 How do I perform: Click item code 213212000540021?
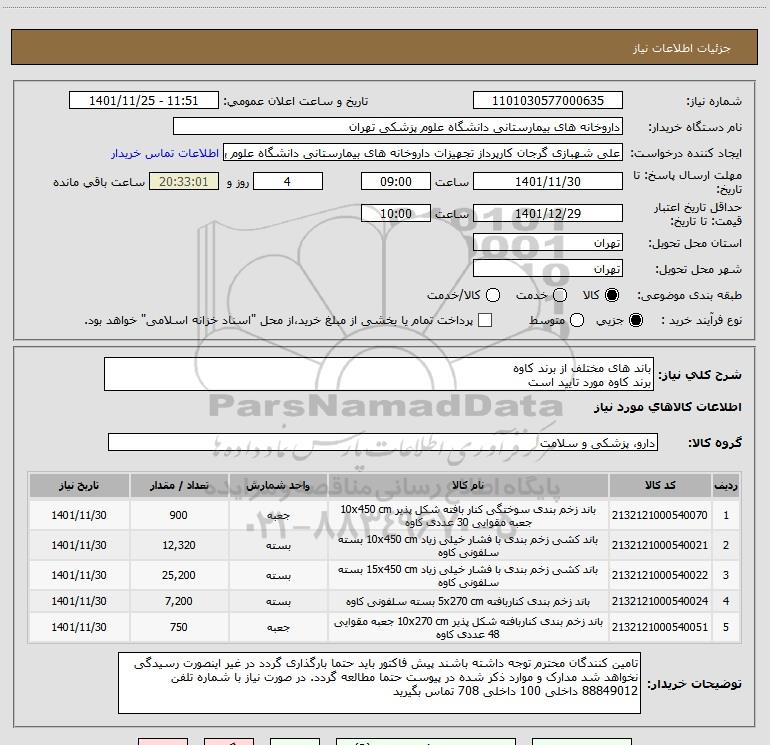click(660, 545)
